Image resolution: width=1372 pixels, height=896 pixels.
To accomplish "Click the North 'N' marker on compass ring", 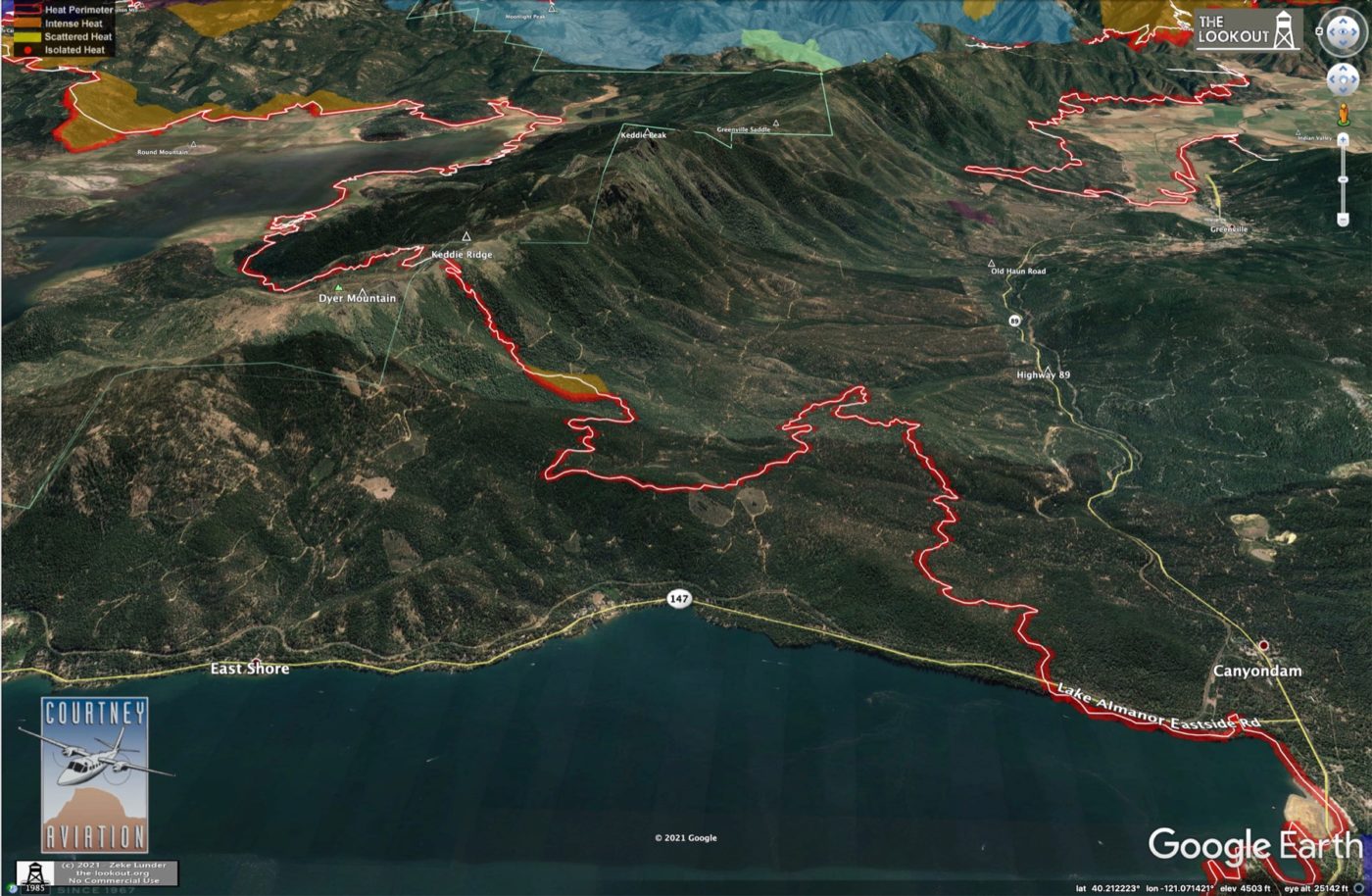I will pos(1319,31).
